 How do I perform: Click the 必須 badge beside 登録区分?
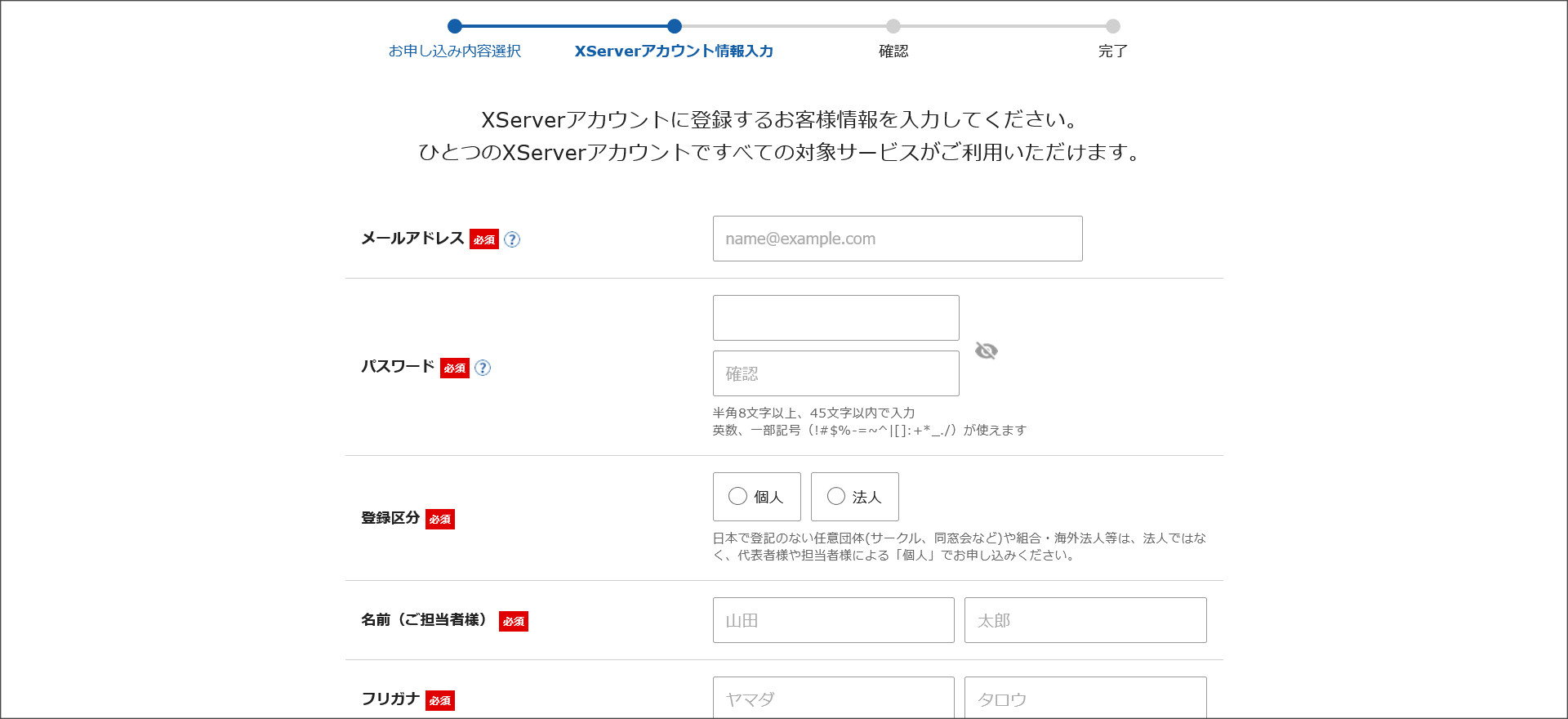coord(440,519)
